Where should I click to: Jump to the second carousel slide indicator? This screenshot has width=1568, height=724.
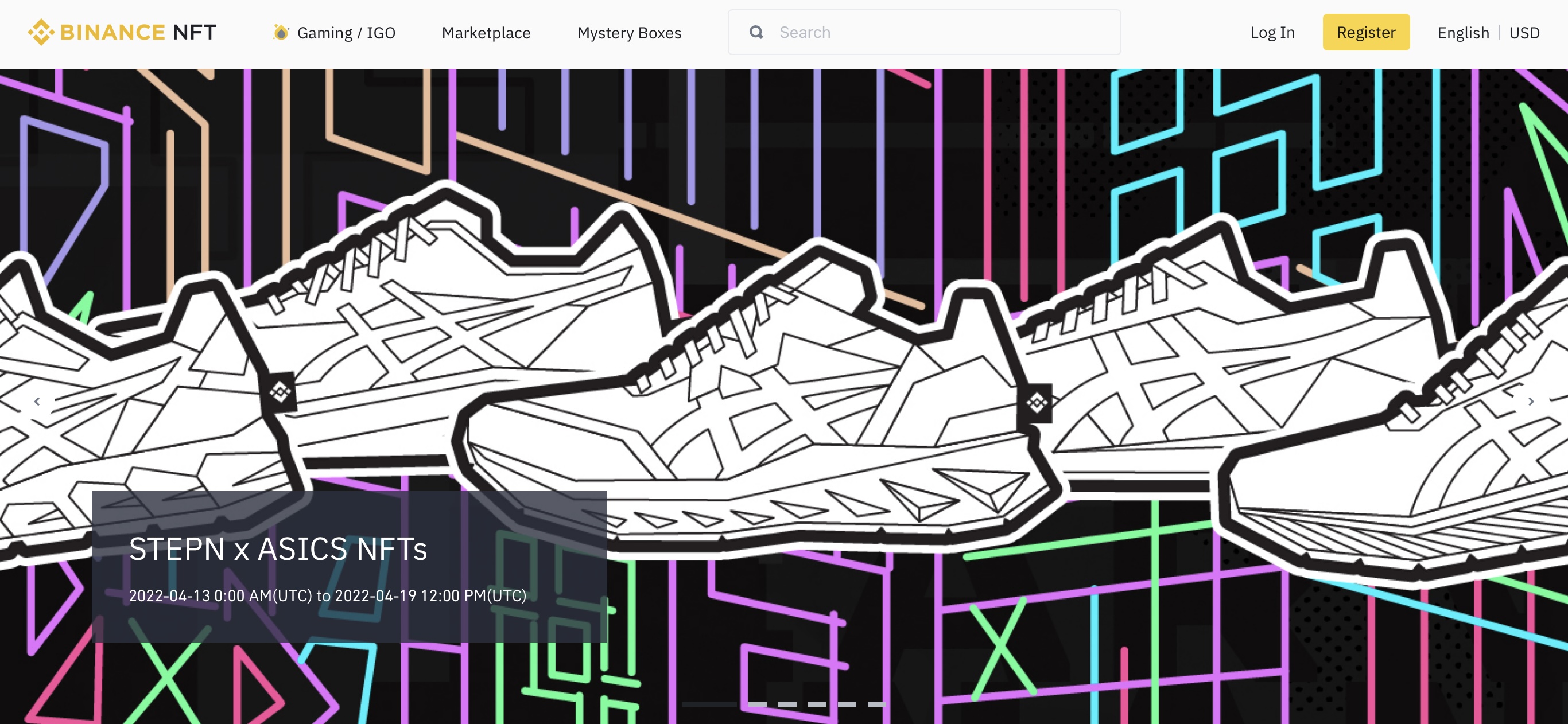(757, 704)
